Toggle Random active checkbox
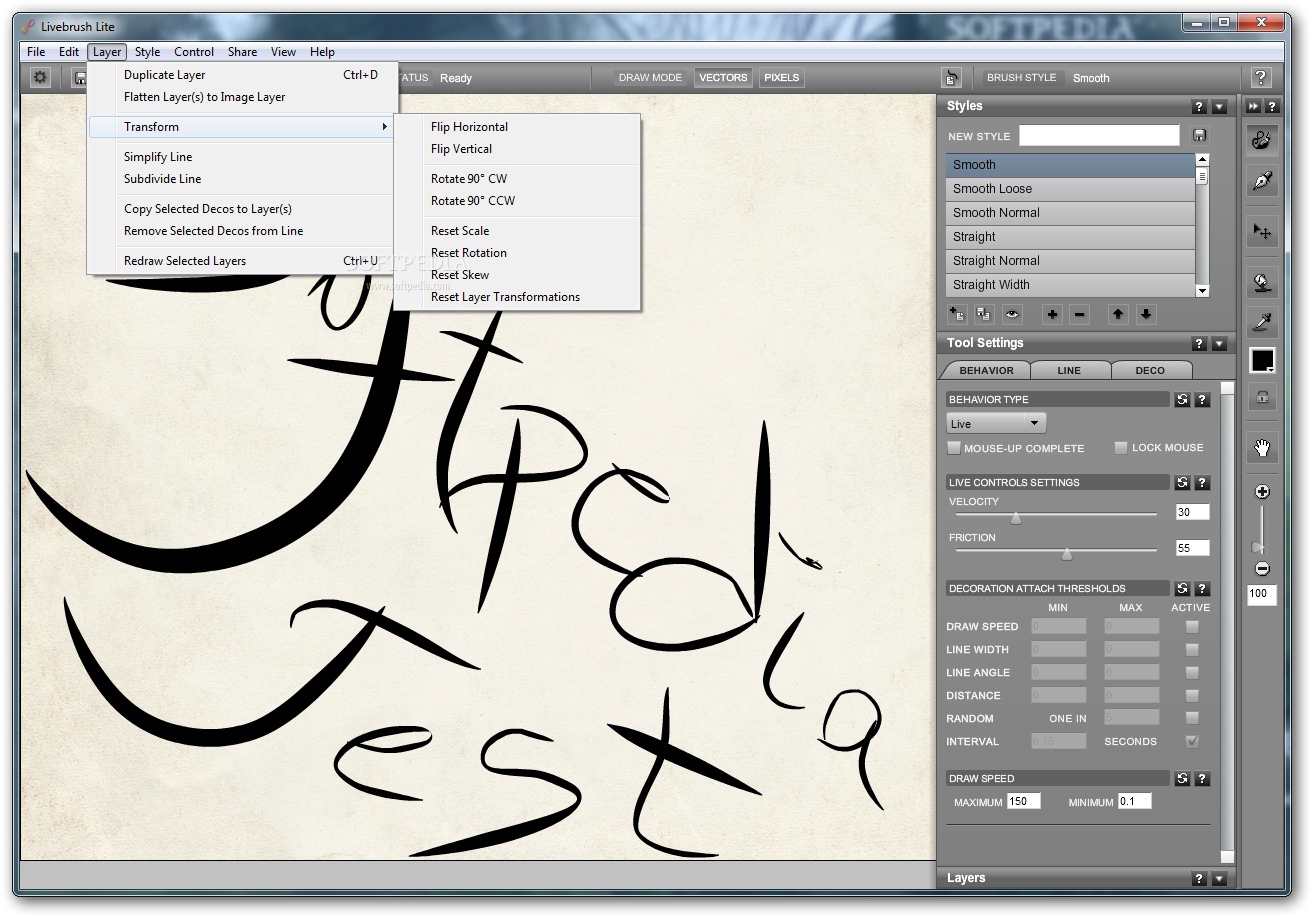 point(1191,718)
